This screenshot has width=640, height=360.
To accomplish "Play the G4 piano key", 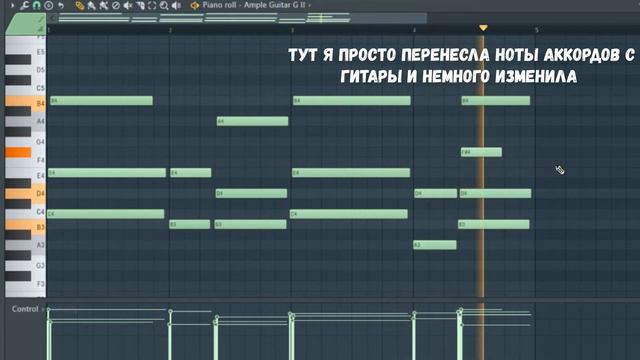I will click(25, 142).
